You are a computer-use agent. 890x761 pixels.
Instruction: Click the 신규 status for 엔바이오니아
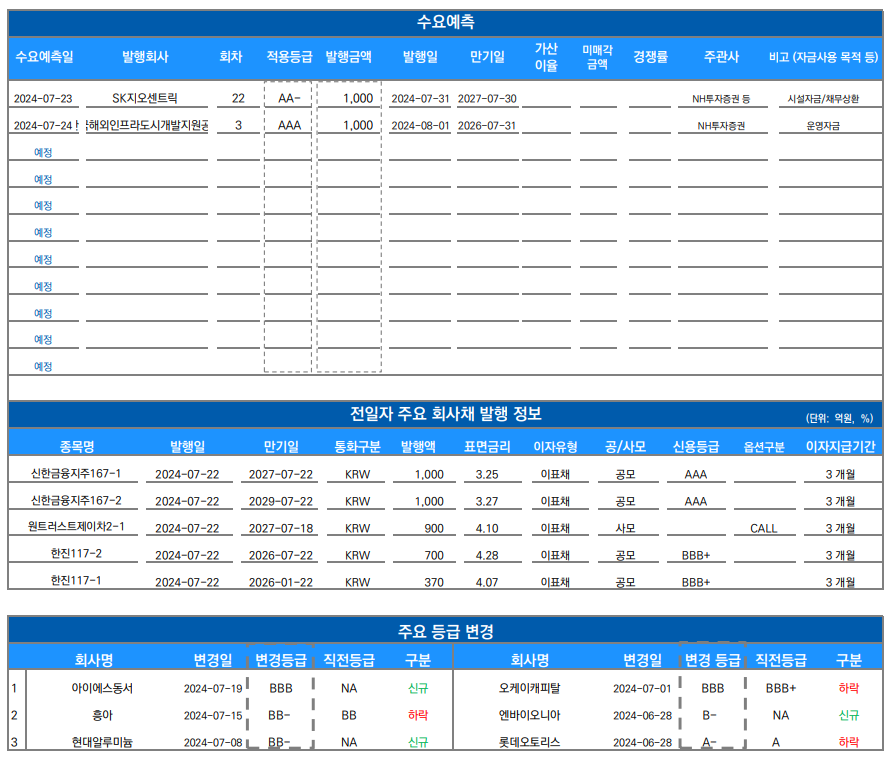pyautogui.click(x=849, y=715)
